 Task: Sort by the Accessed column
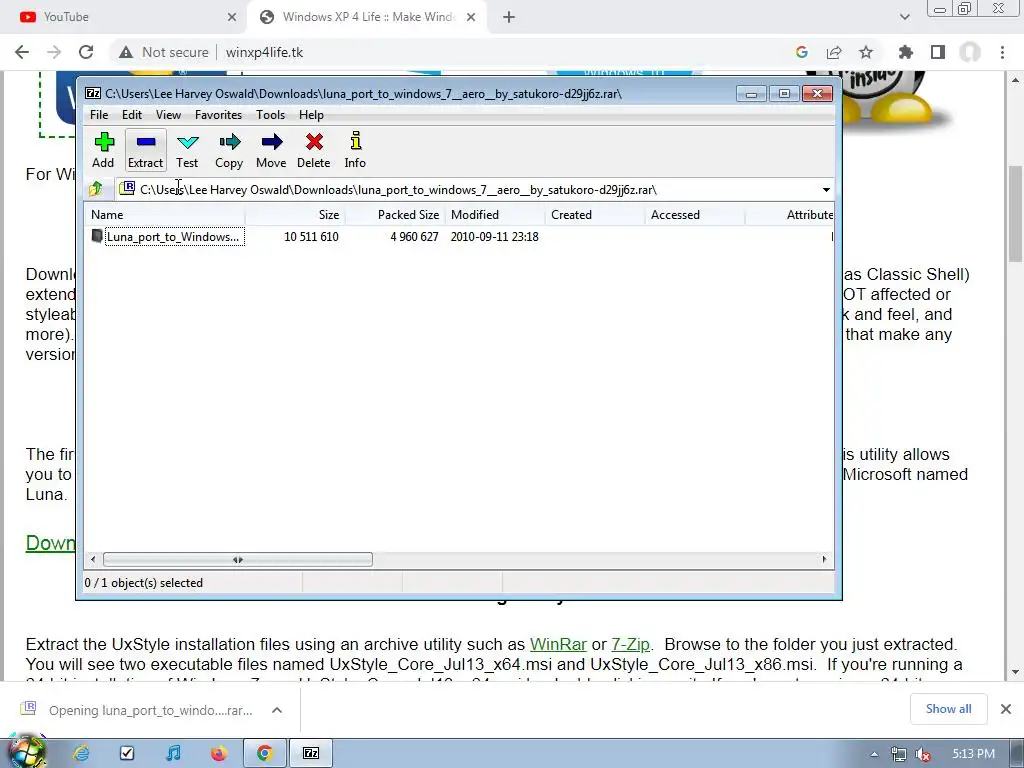click(x=694, y=215)
